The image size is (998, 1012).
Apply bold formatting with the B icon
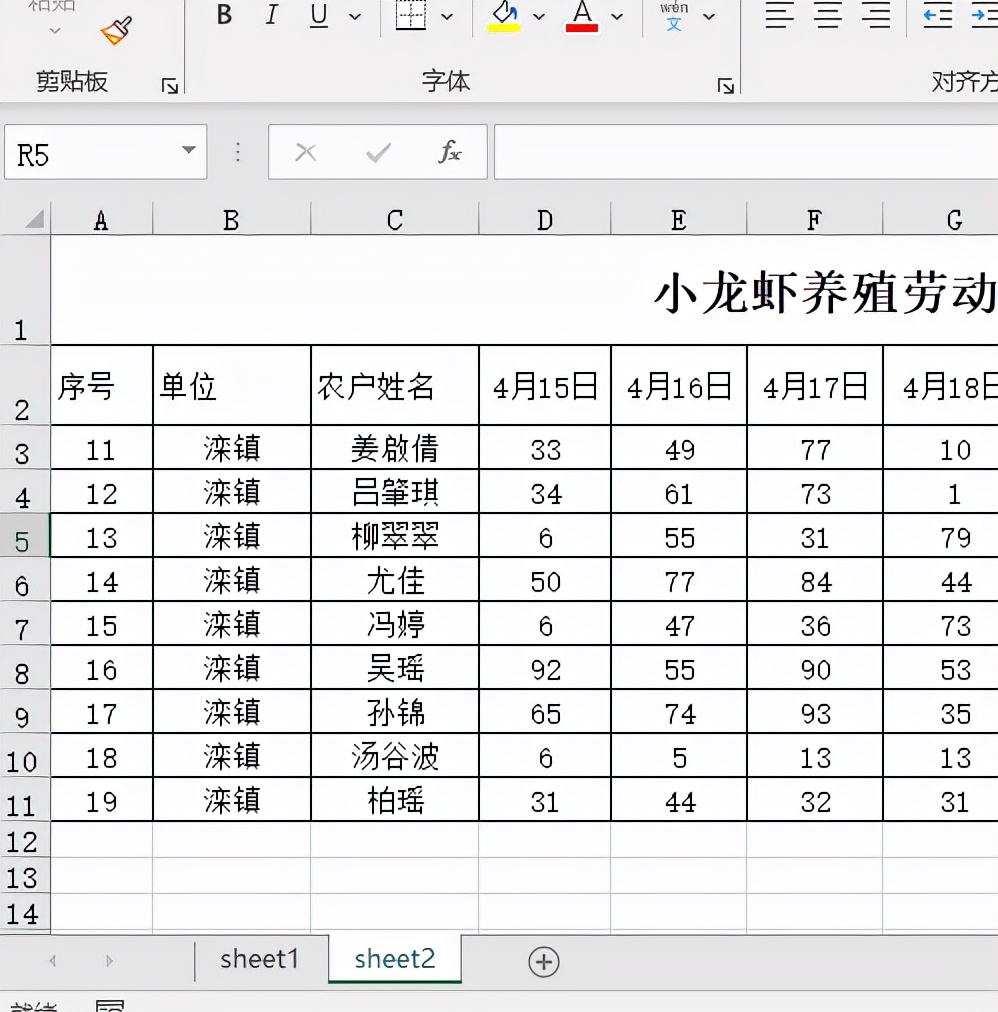point(224,15)
